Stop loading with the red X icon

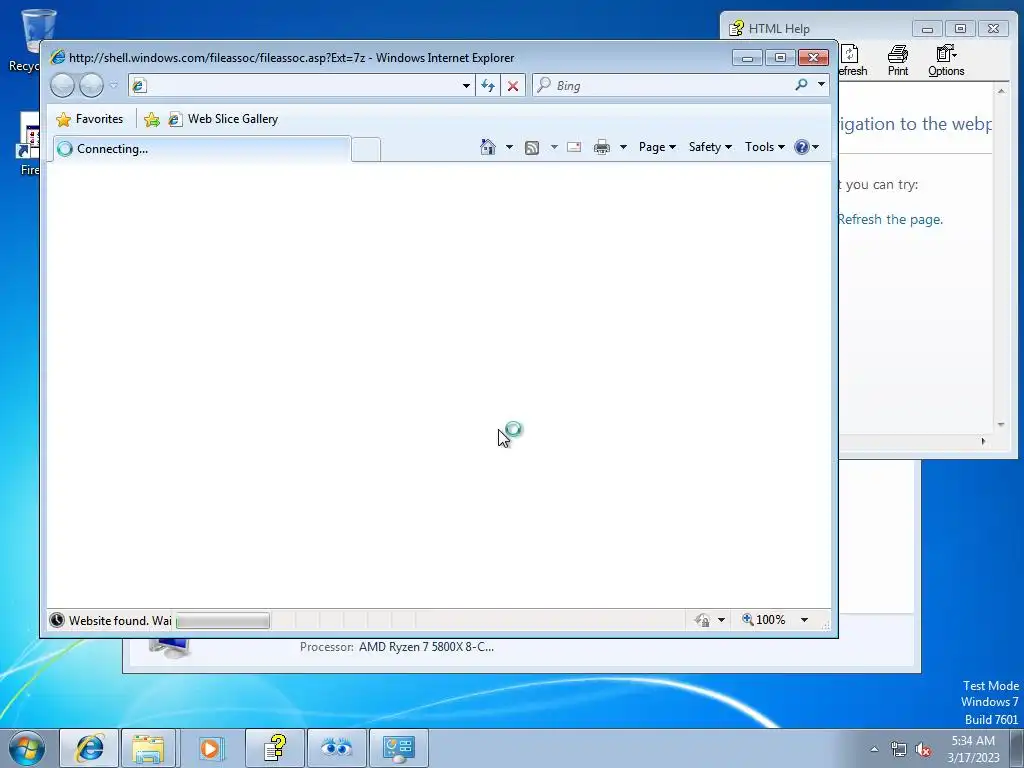513,86
